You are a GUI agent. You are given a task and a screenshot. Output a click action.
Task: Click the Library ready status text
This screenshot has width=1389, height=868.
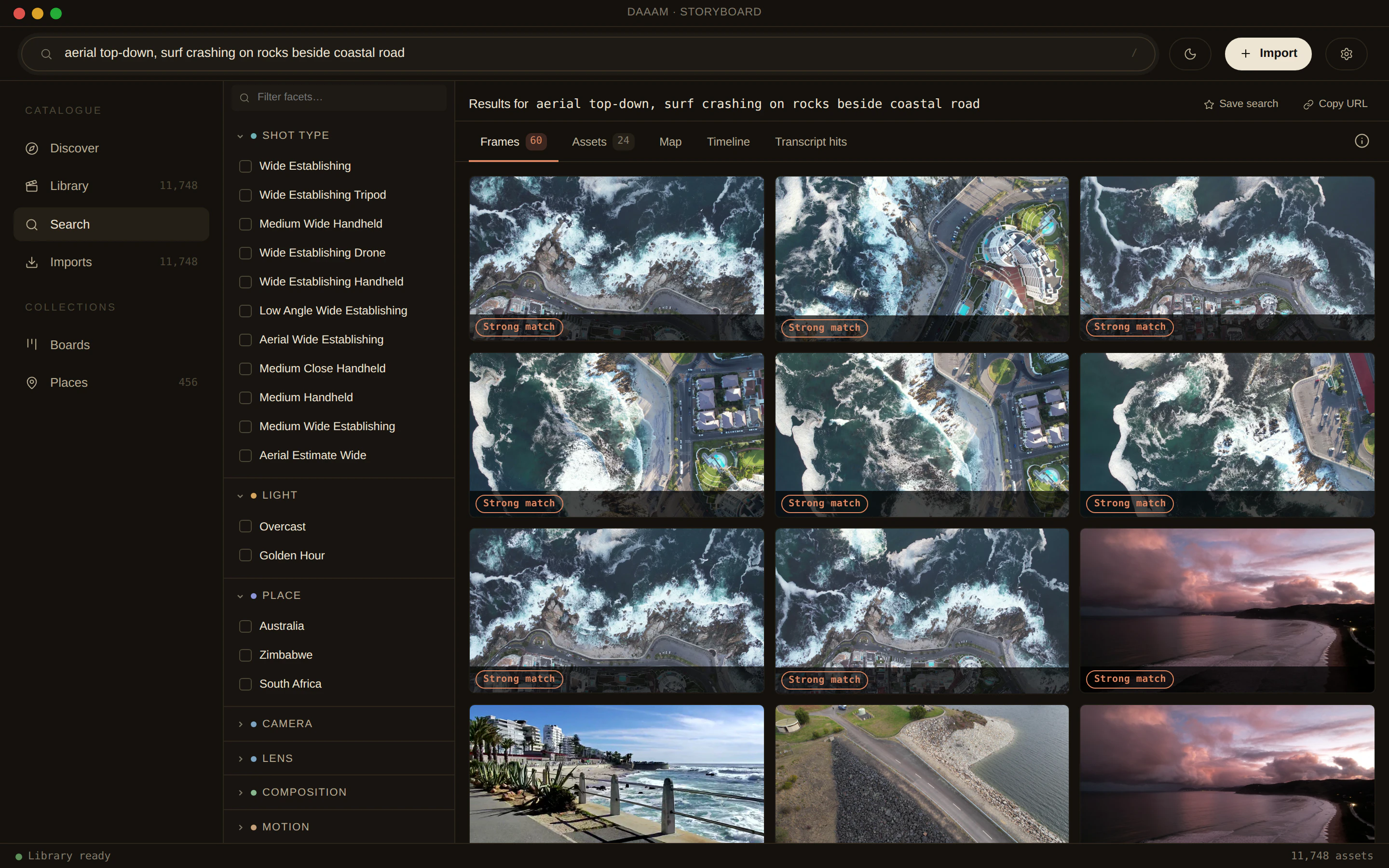69,856
